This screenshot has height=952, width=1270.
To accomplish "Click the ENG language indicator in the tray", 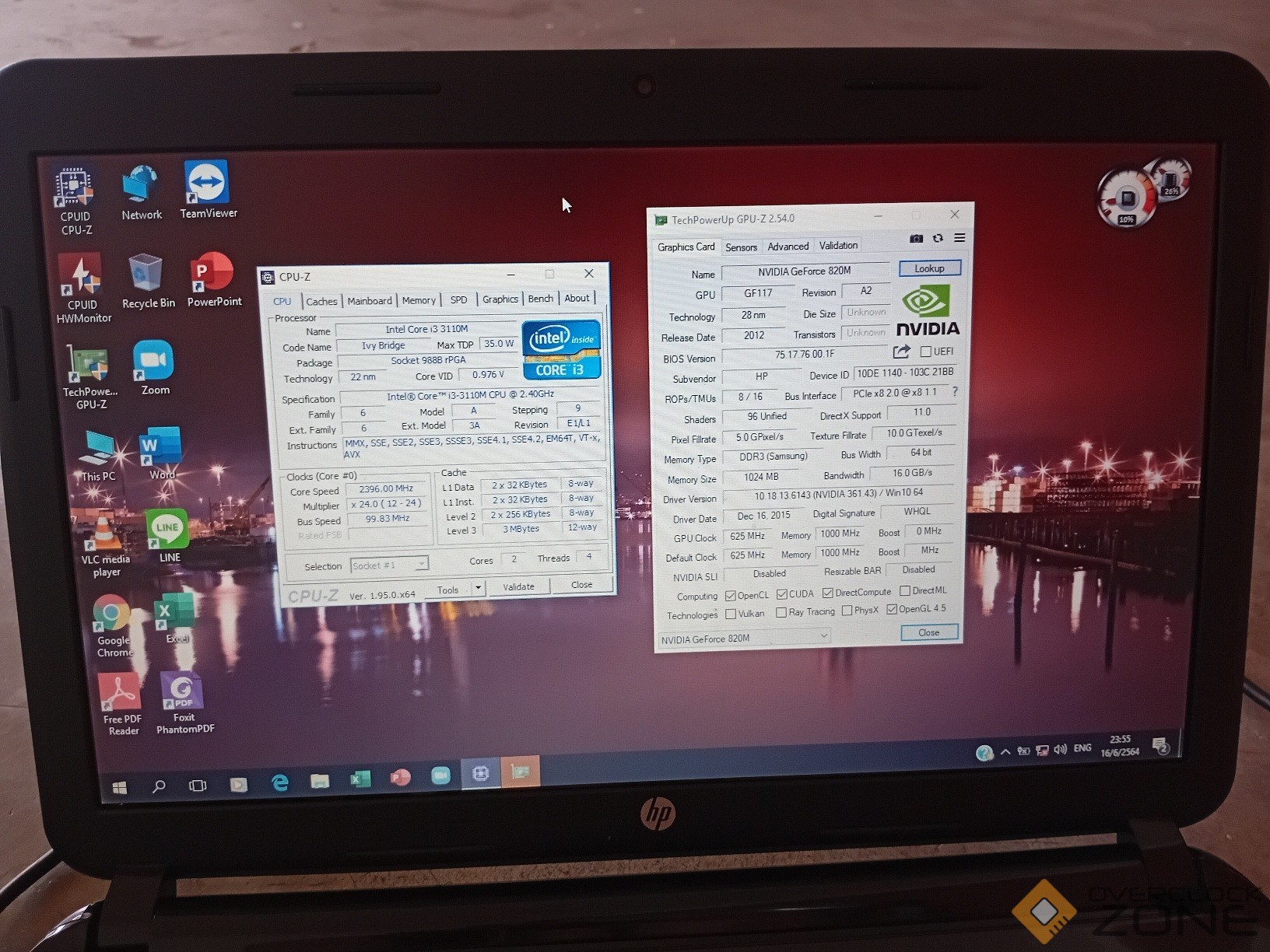I will (1082, 748).
